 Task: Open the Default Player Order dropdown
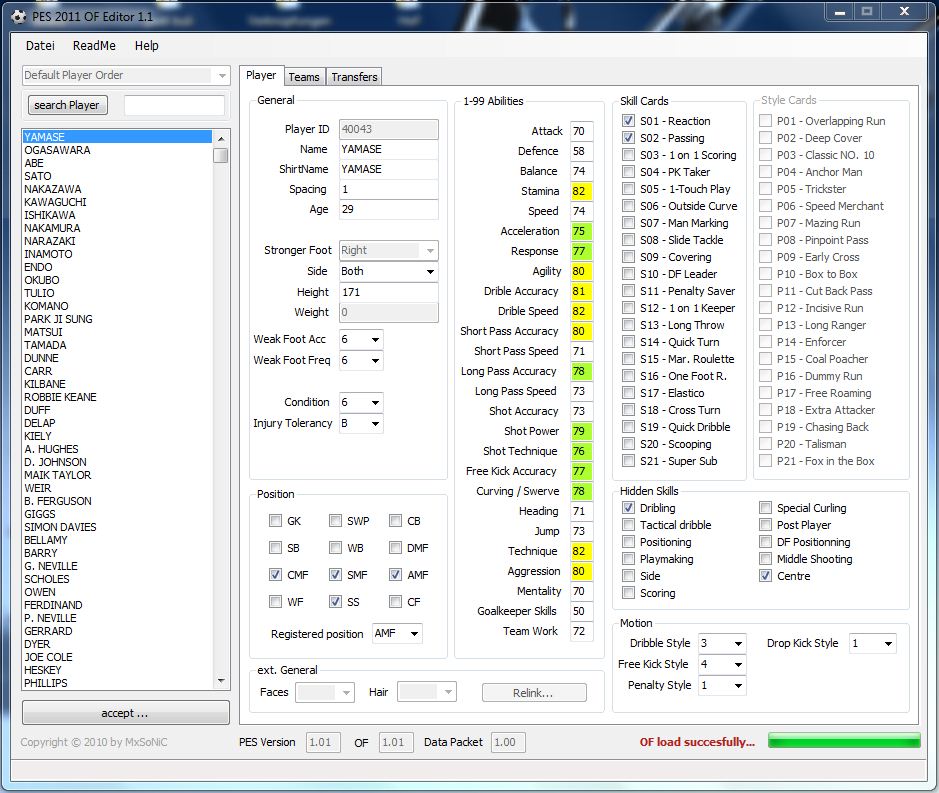pyautogui.click(x=126, y=75)
